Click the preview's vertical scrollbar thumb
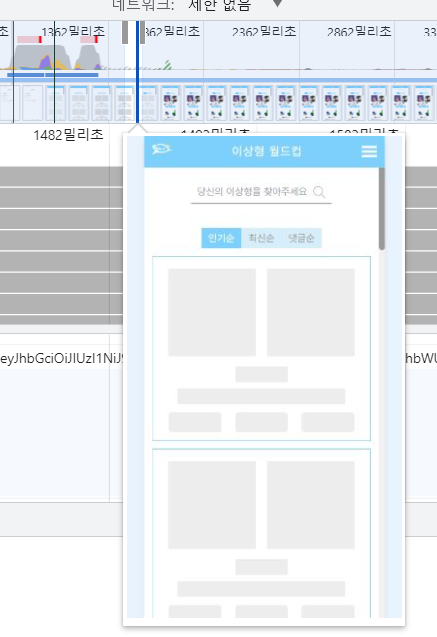Viewport: 437px width, 637px height. (381, 208)
